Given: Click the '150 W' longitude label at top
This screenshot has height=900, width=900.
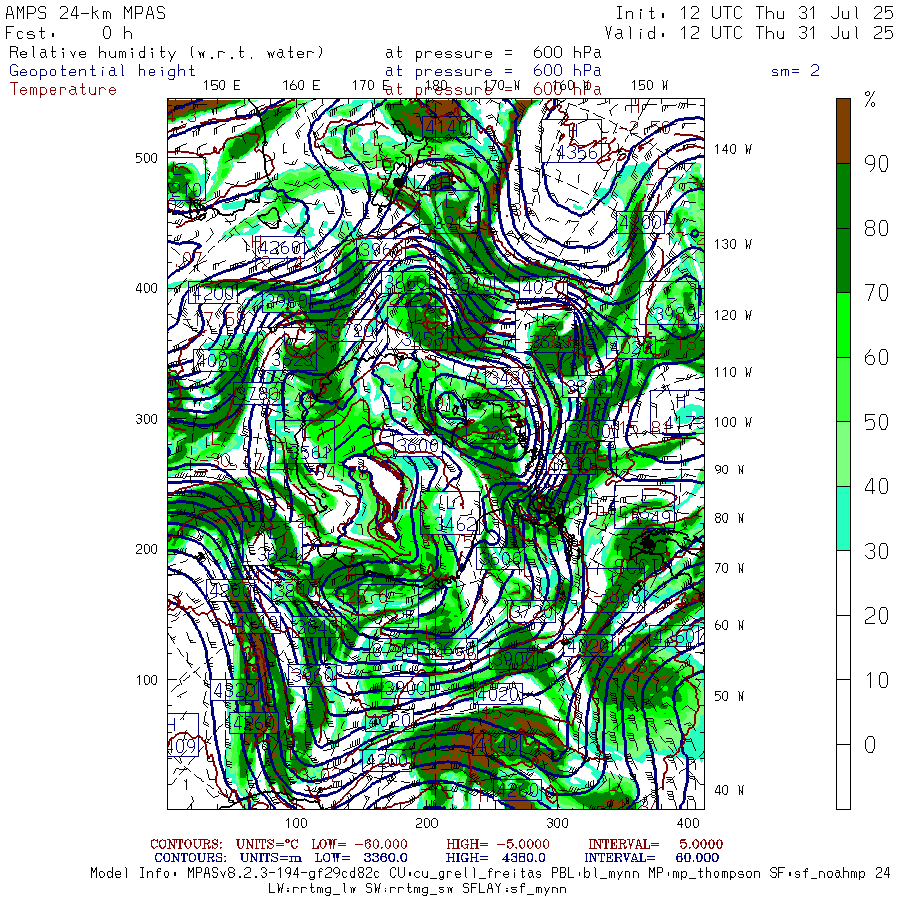Looking at the screenshot, I should tap(649, 86).
